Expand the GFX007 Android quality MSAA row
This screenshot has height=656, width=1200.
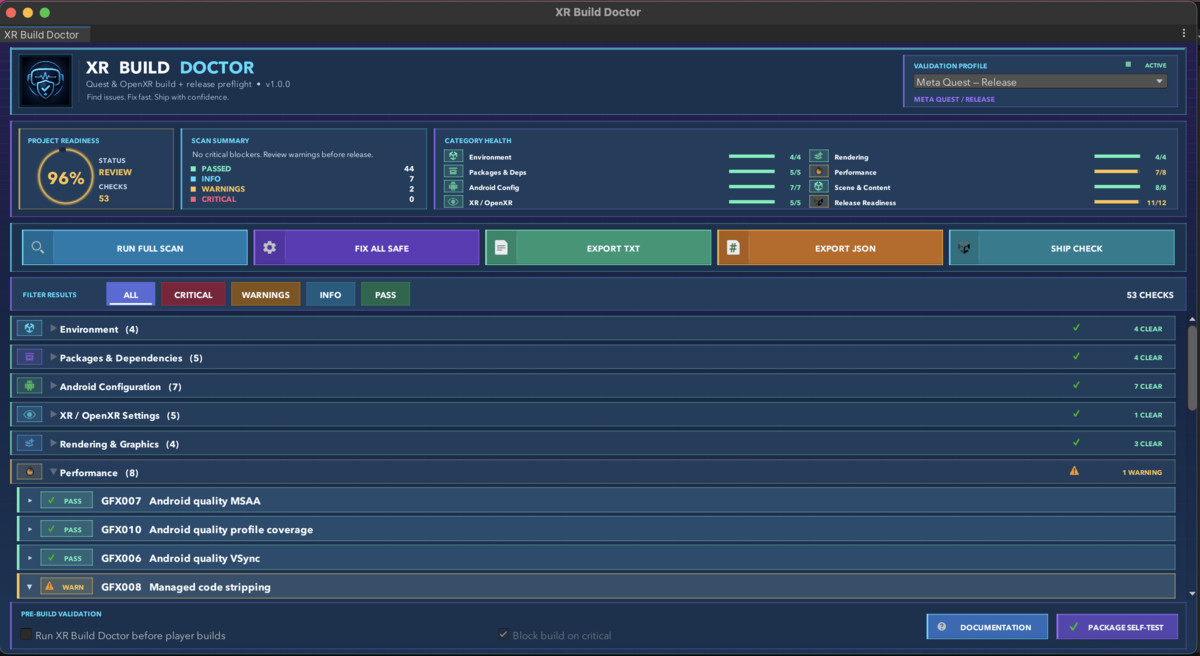(x=30, y=501)
